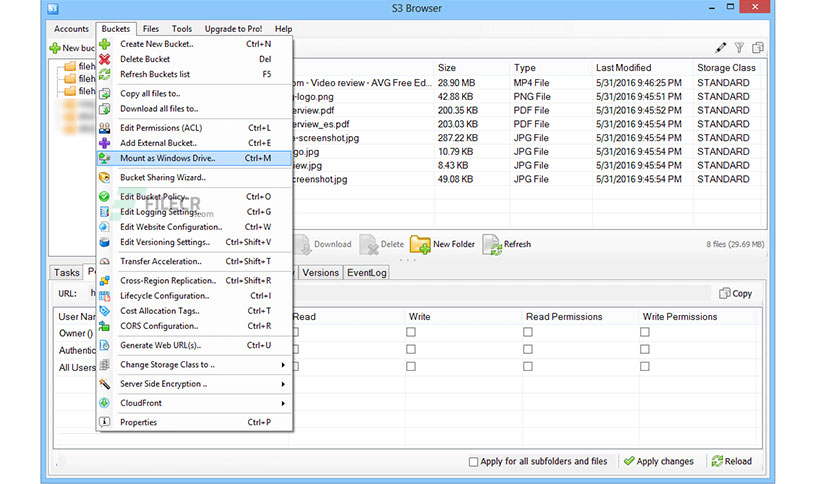Screen dimensions: 836x484
Task: Open the Files menu
Action: pos(150,29)
